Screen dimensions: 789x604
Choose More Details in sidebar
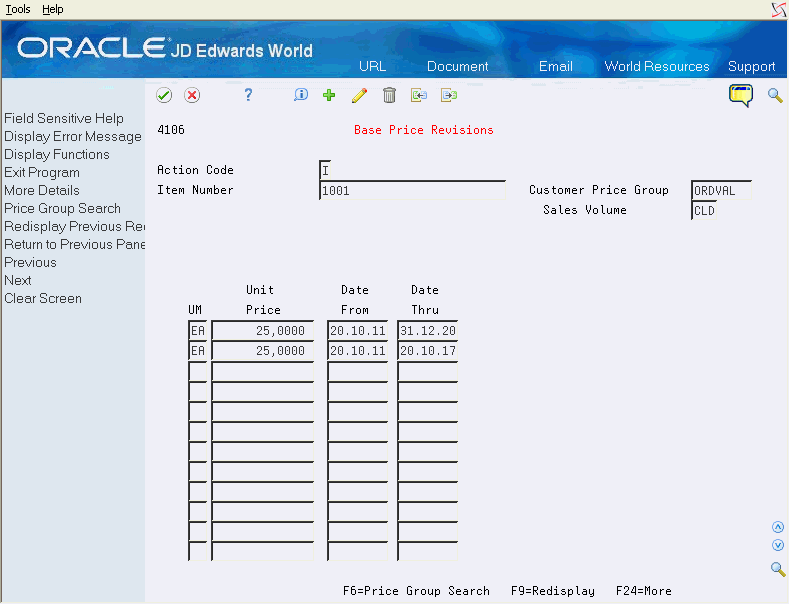click(42, 190)
